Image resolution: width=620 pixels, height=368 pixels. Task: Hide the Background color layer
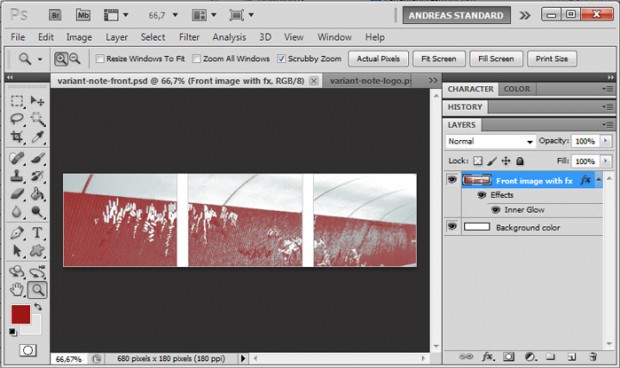coord(452,227)
